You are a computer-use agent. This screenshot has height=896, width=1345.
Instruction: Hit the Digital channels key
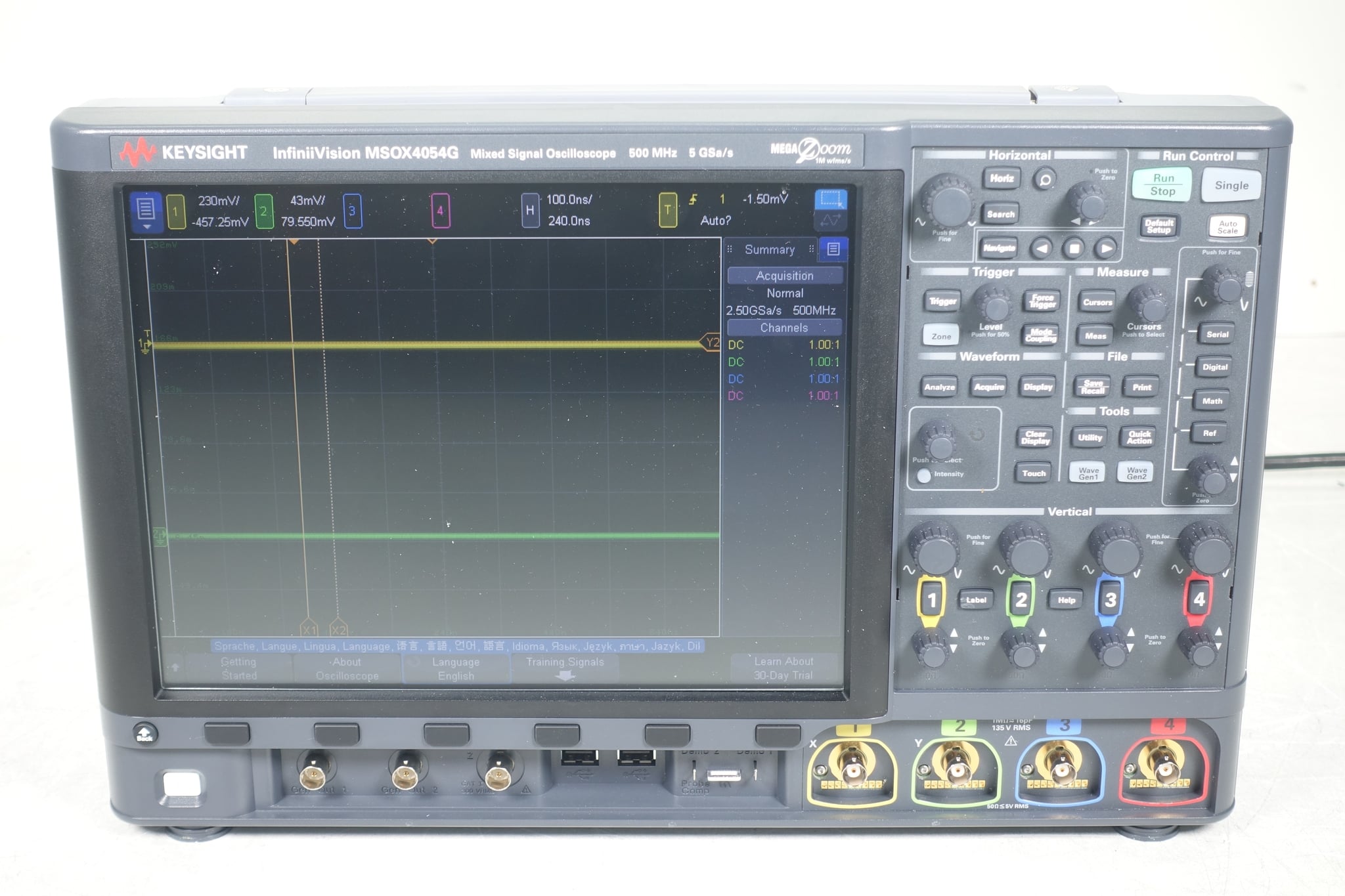(x=1214, y=367)
